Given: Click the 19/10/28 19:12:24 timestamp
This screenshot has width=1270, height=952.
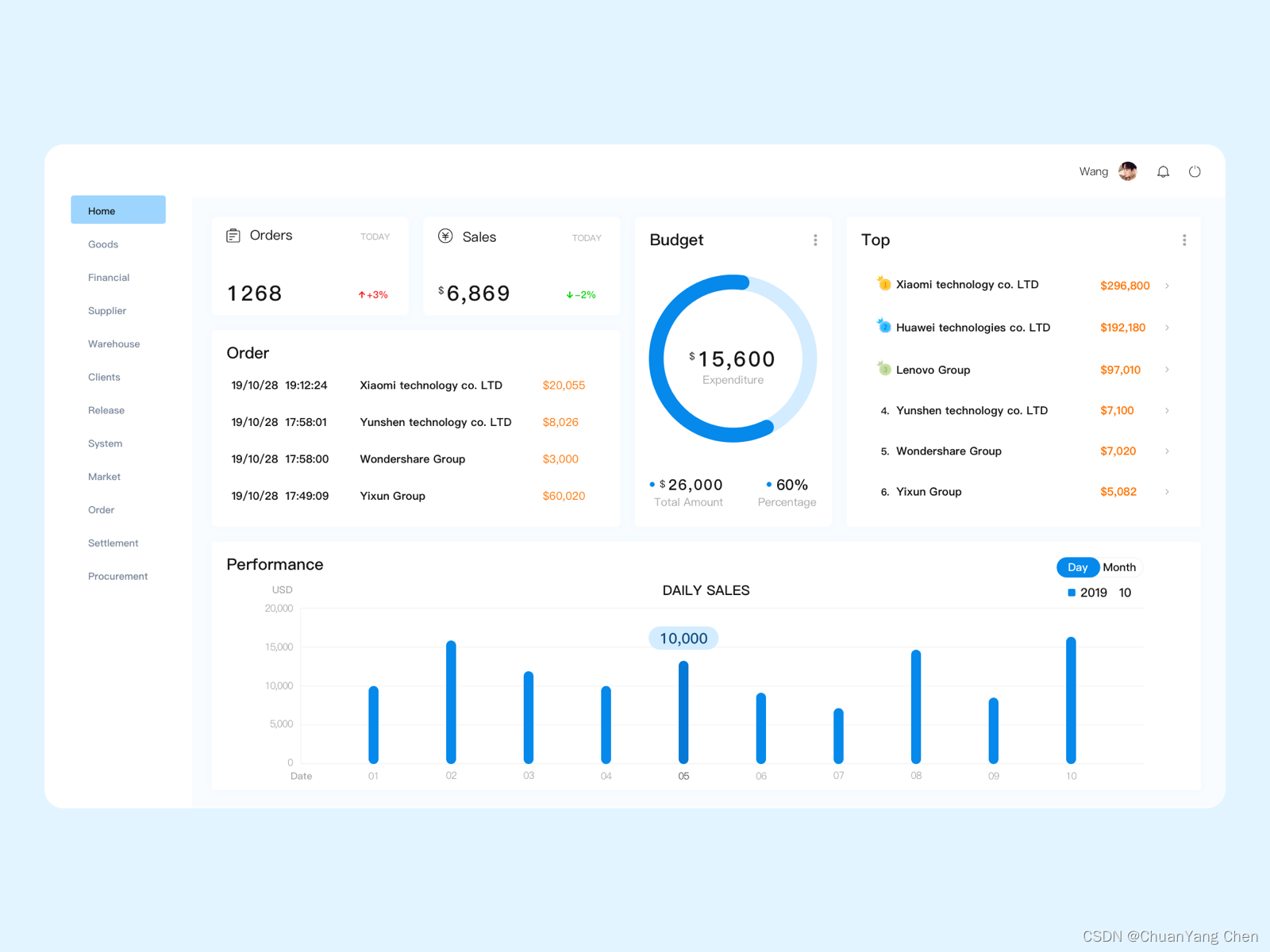Looking at the screenshot, I should coord(279,386).
